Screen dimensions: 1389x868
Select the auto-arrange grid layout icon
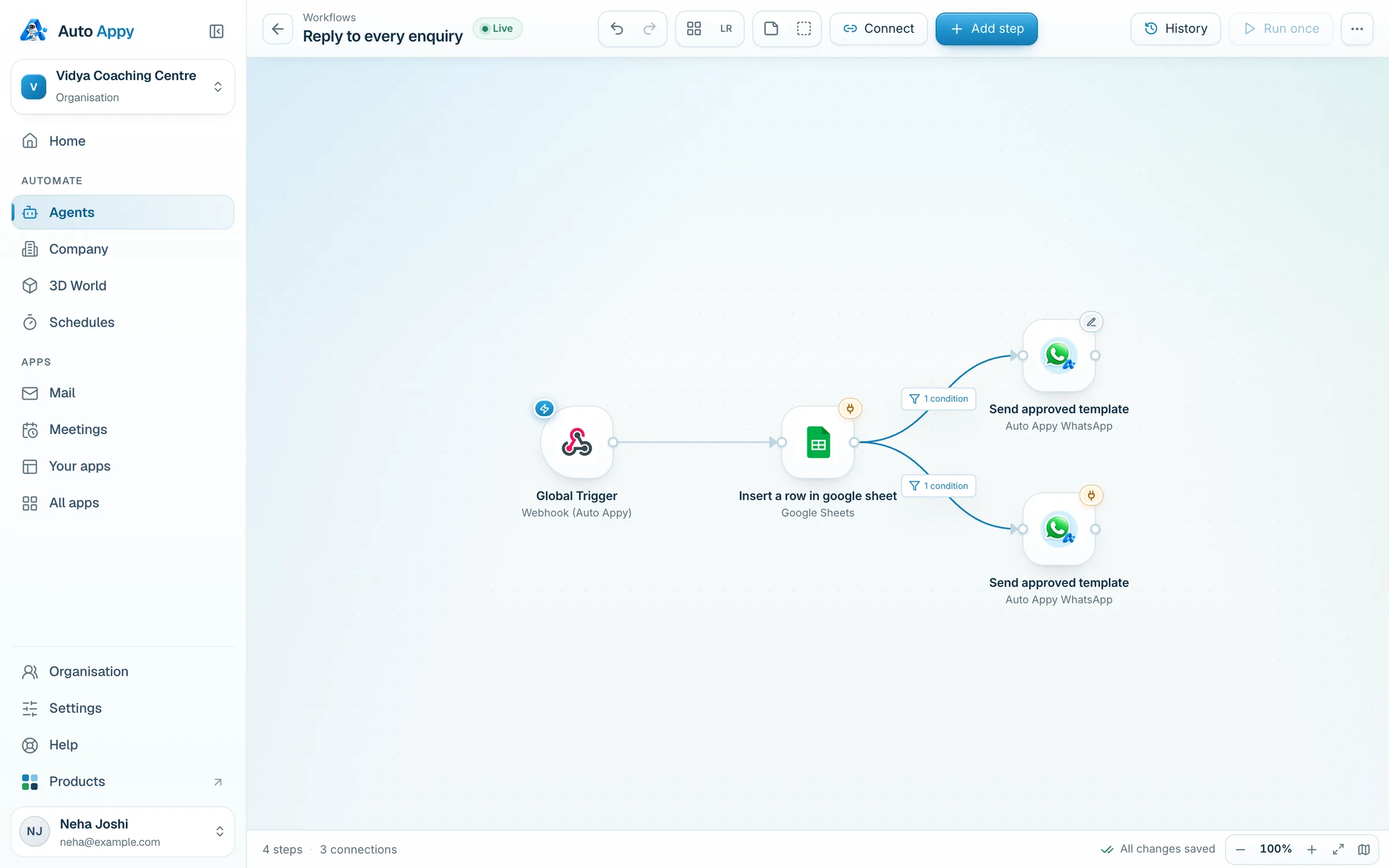coord(694,28)
